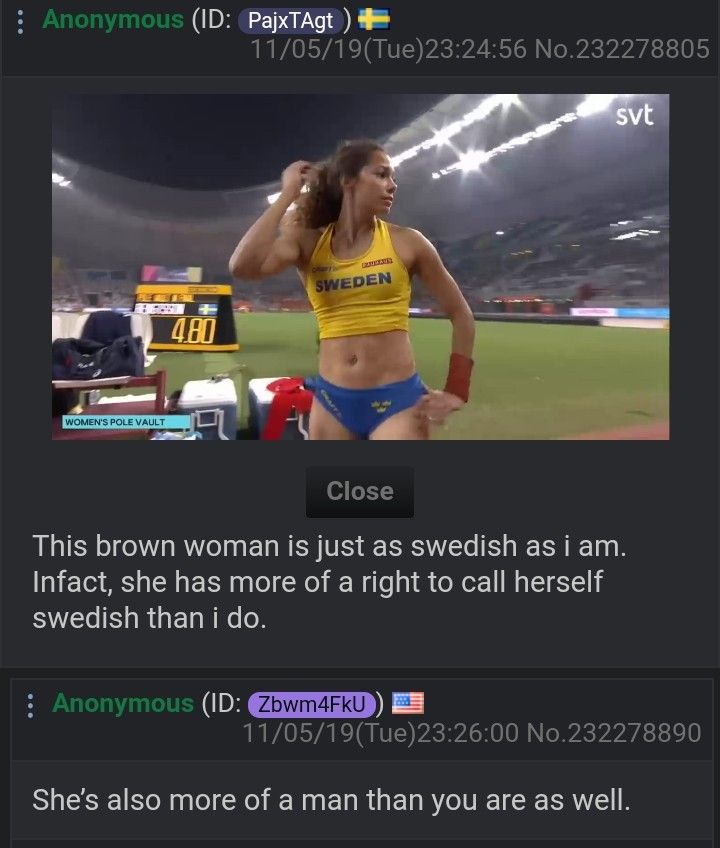Click the reply timestamp 23:26:00
The image size is (720, 848).
468,733
